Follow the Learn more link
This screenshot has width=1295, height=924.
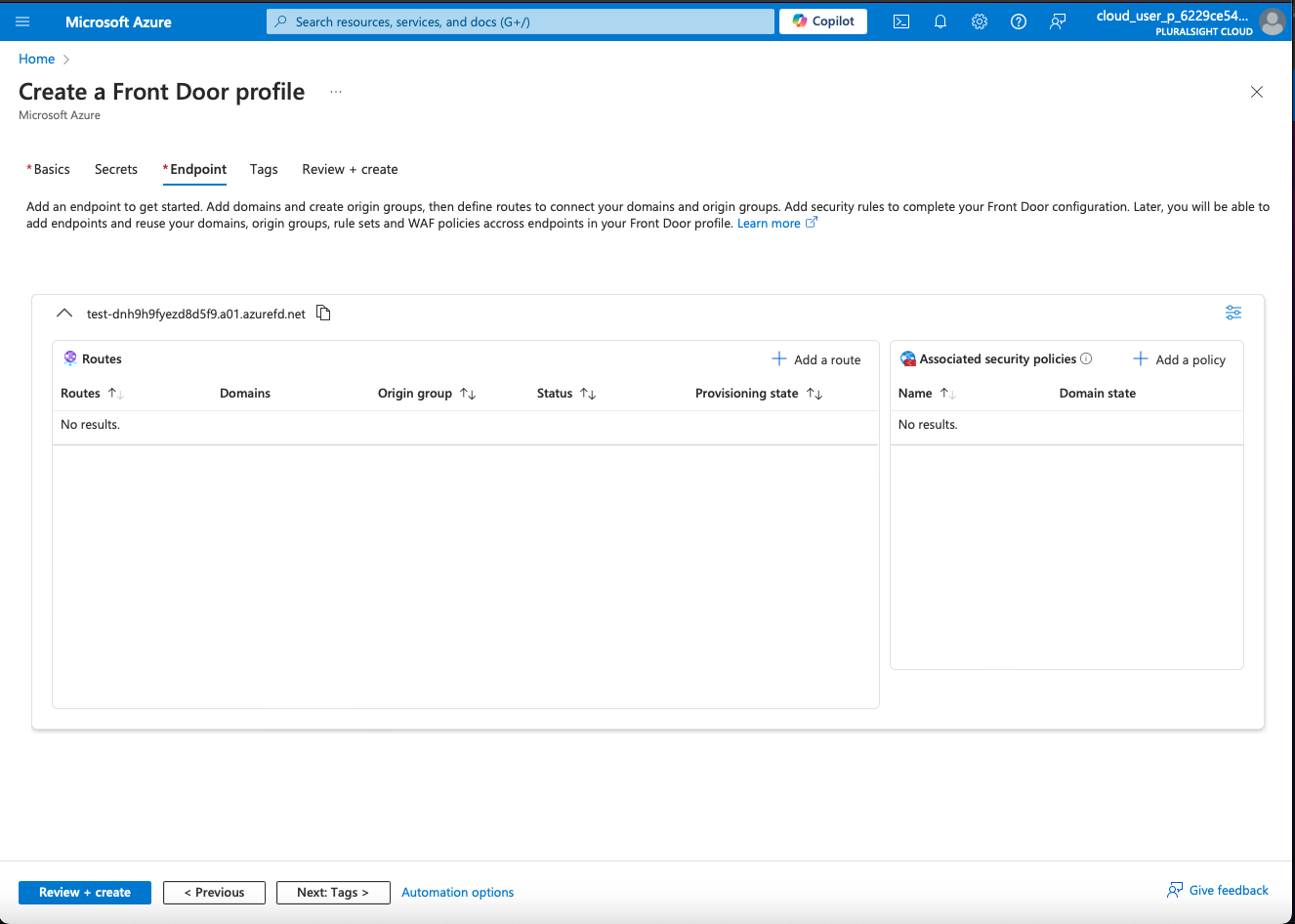tap(776, 224)
